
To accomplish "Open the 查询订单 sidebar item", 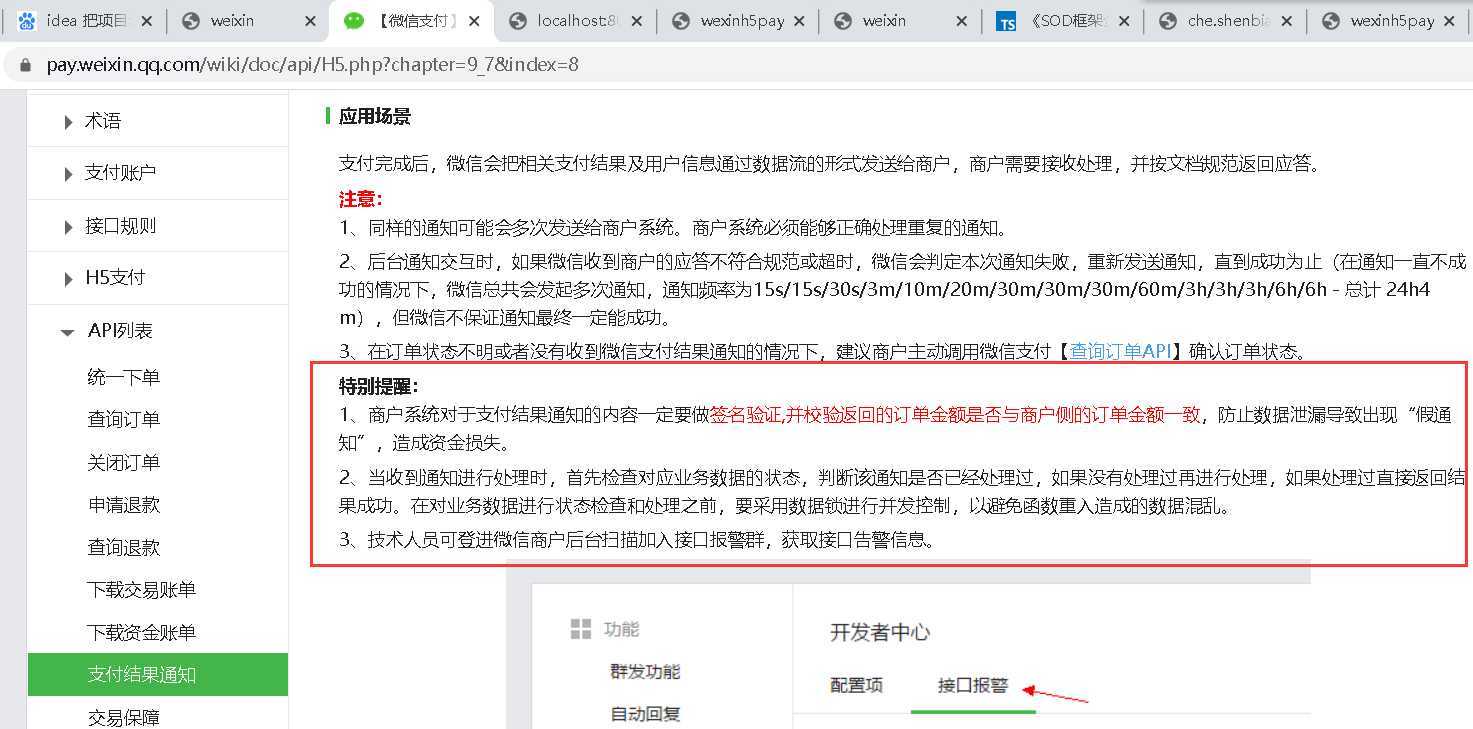I will tap(124, 419).
